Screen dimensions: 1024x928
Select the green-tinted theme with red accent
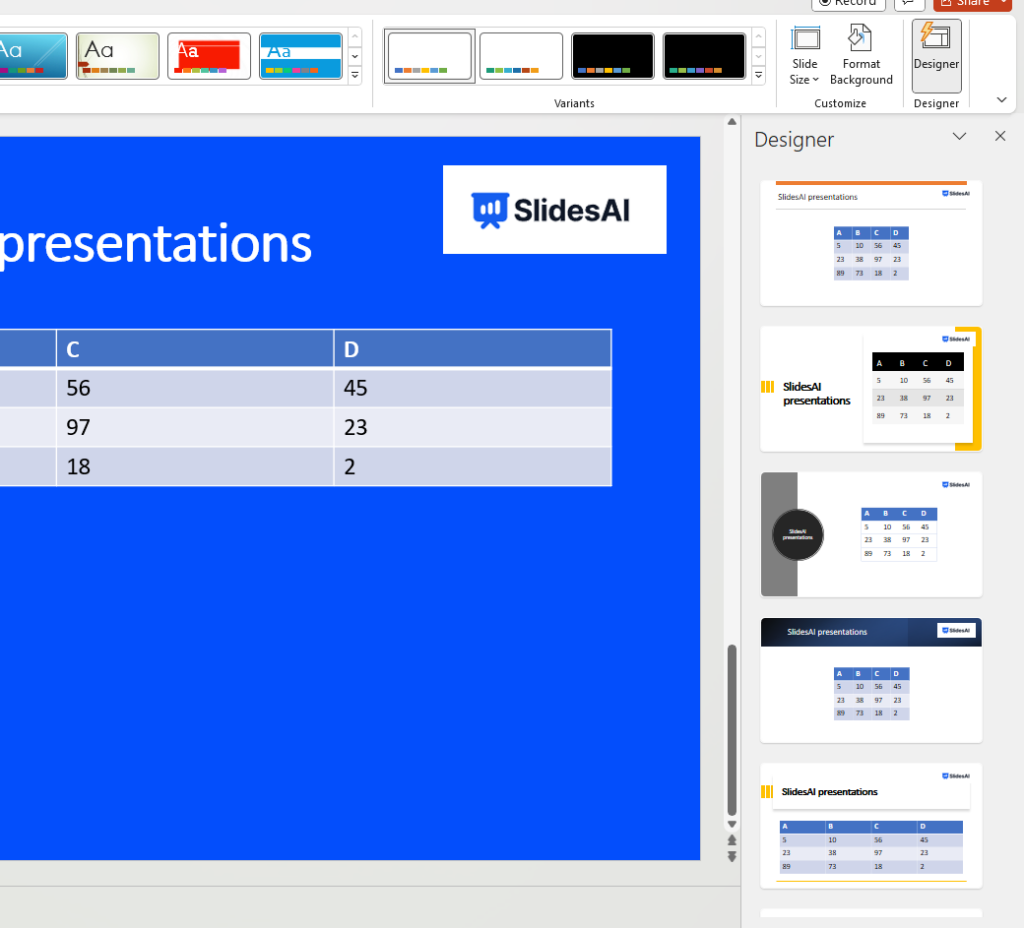[x=118, y=56]
